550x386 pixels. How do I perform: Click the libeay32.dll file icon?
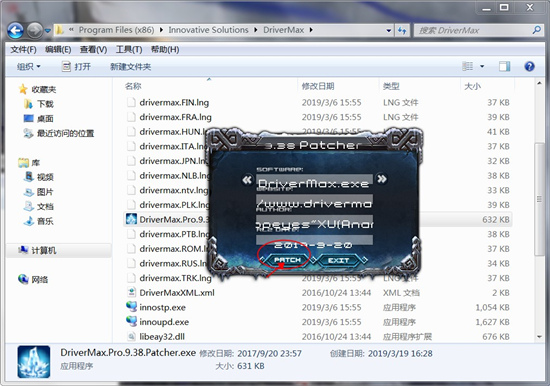131,337
